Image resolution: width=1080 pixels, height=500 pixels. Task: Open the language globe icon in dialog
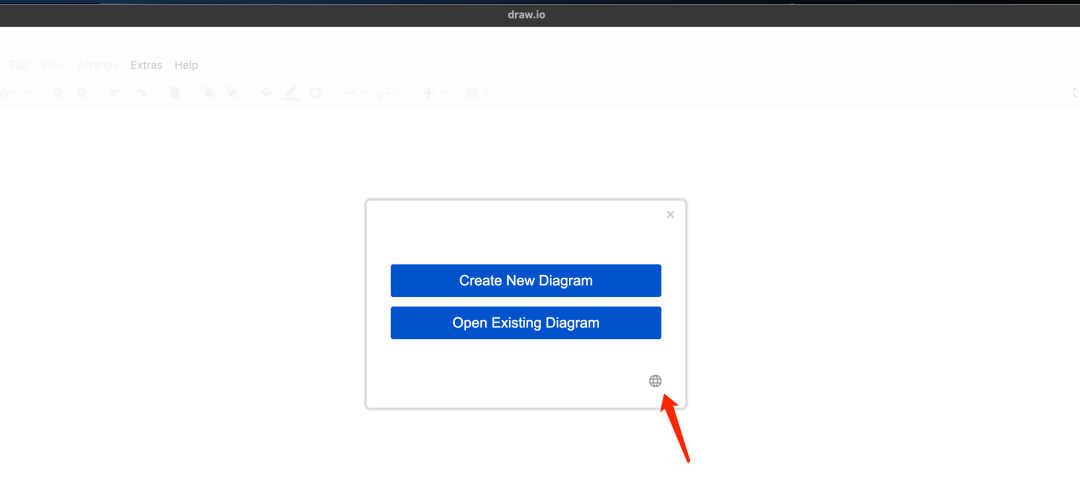pyautogui.click(x=655, y=381)
